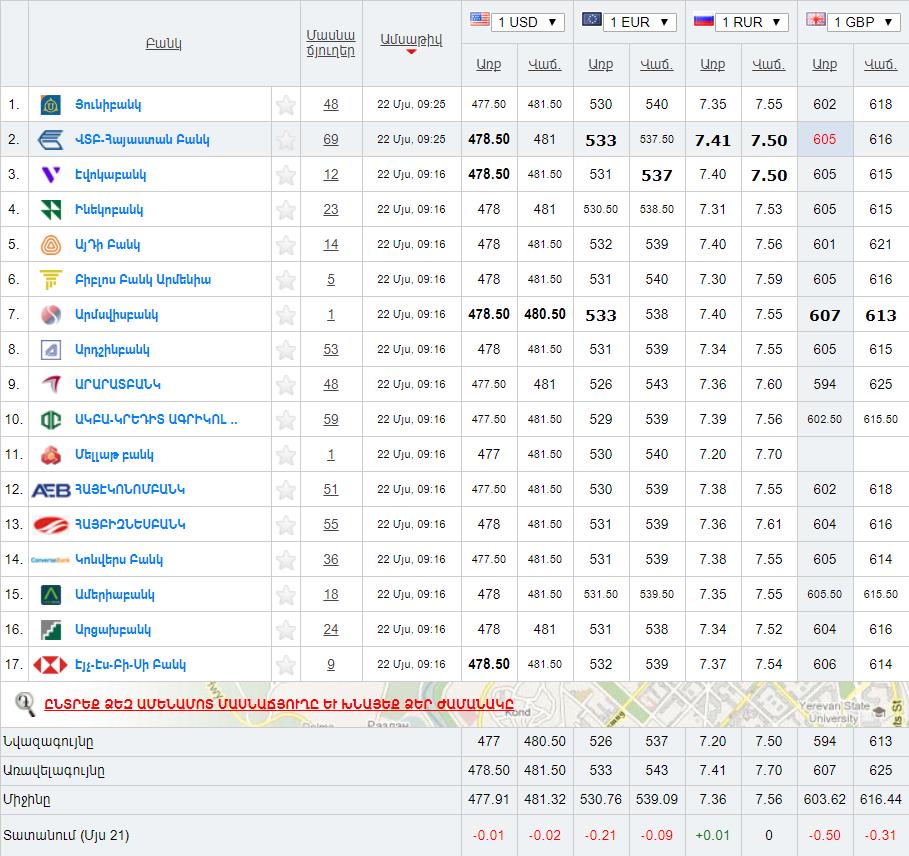Toggle the favorite star for Armswissbank row

(x=286, y=314)
